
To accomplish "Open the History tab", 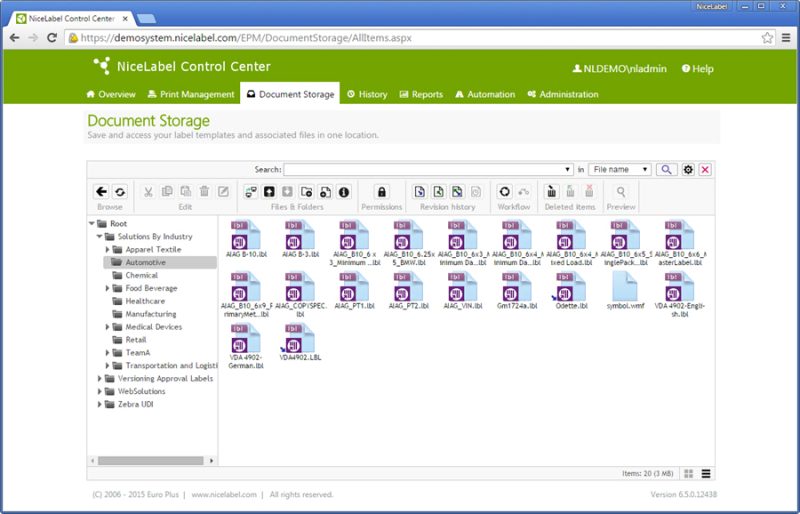I will 367,94.
